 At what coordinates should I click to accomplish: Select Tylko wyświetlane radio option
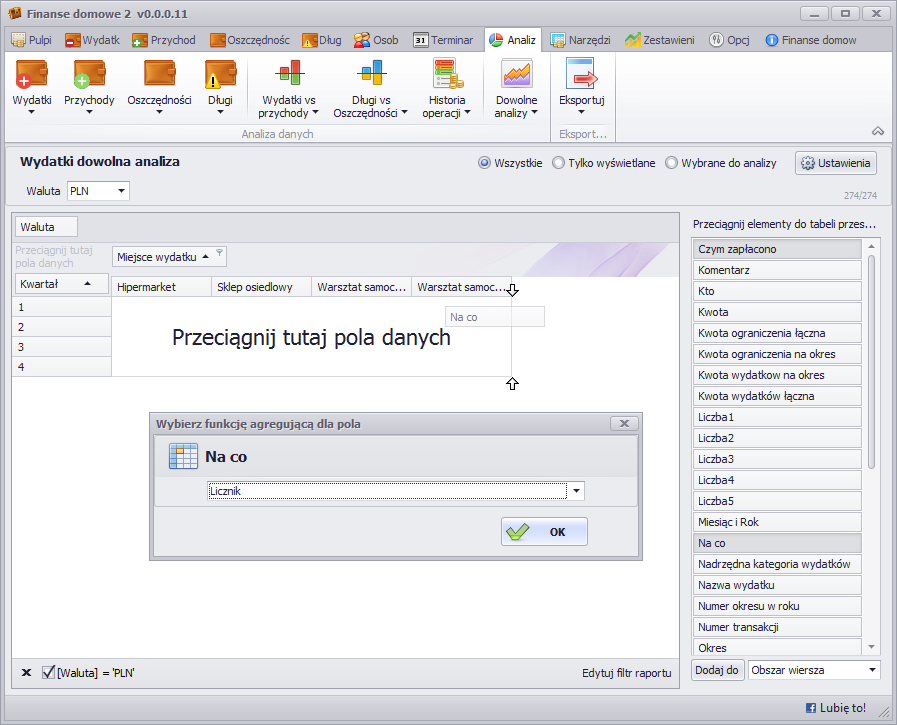[x=559, y=163]
